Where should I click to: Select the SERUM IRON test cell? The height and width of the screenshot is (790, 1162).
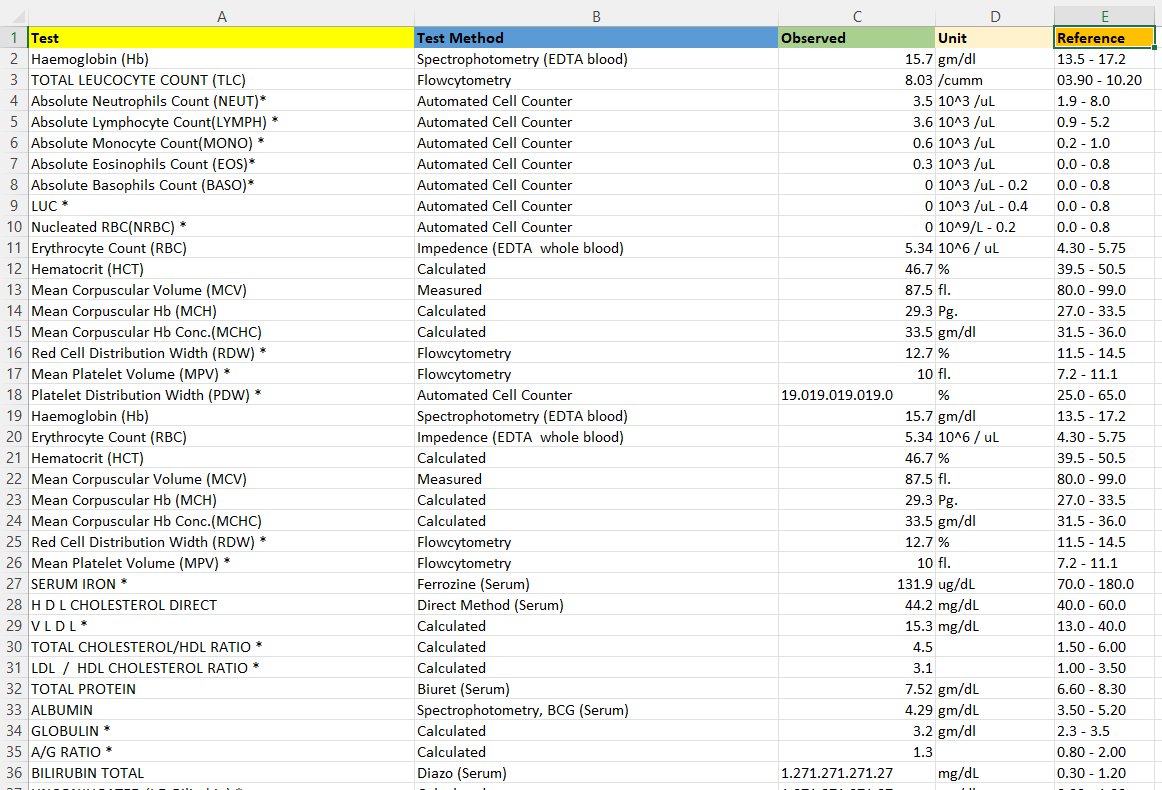[222, 583]
